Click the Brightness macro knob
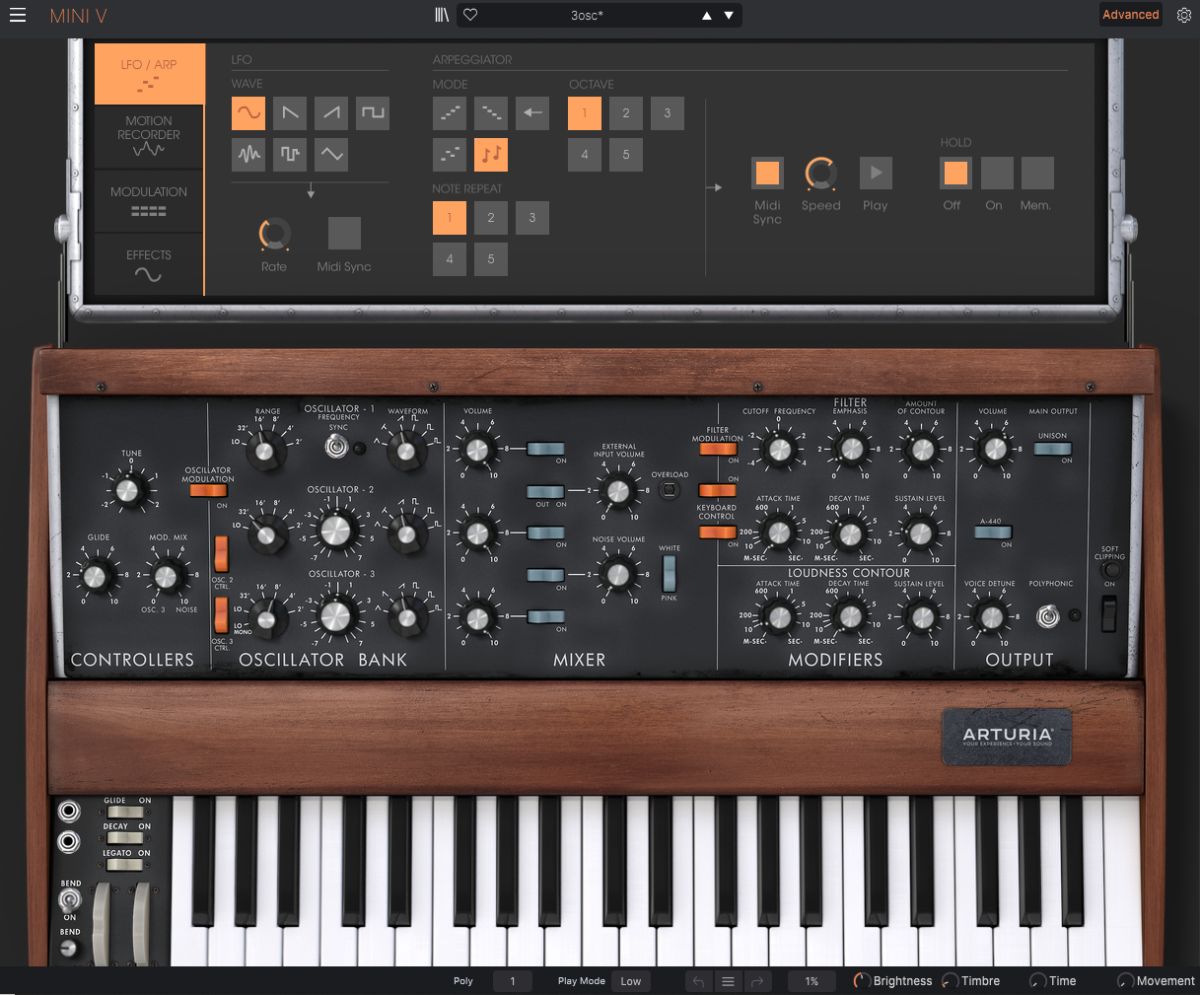The width and height of the screenshot is (1200, 995). (x=862, y=982)
